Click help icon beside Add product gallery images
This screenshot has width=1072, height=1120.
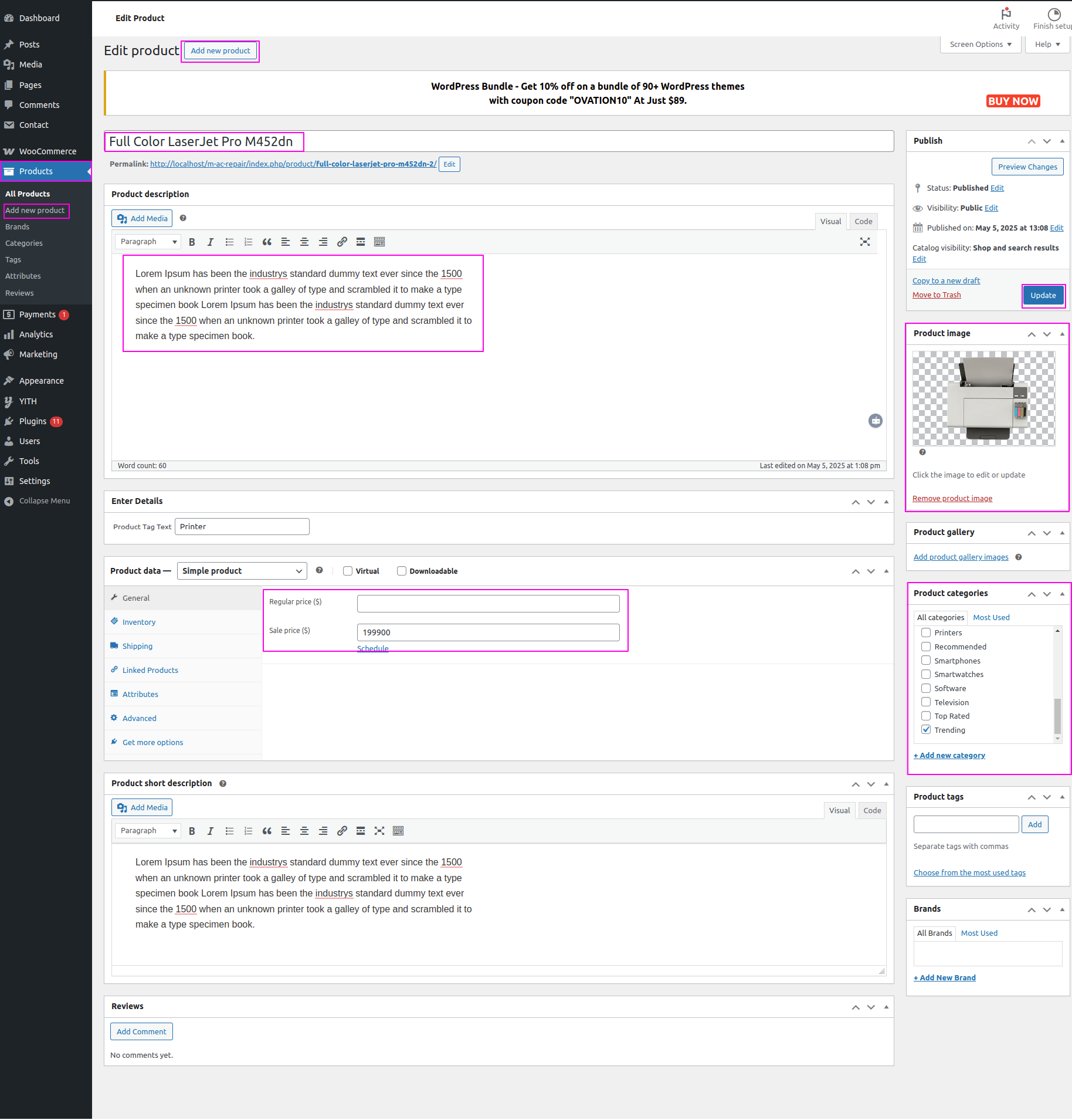tap(1019, 557)
